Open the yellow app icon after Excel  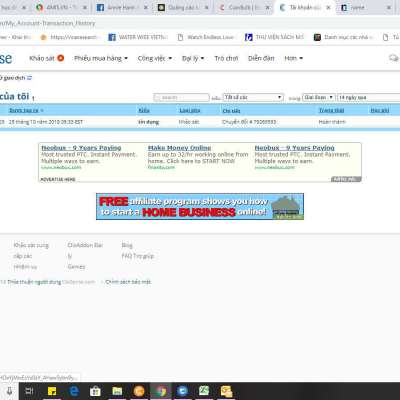[x=226, y=391]
